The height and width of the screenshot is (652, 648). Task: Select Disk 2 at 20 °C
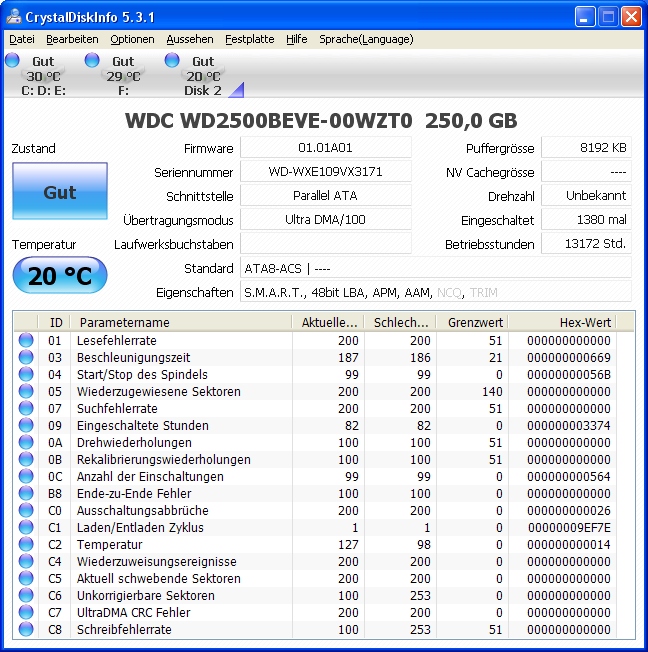coord(203,76)
